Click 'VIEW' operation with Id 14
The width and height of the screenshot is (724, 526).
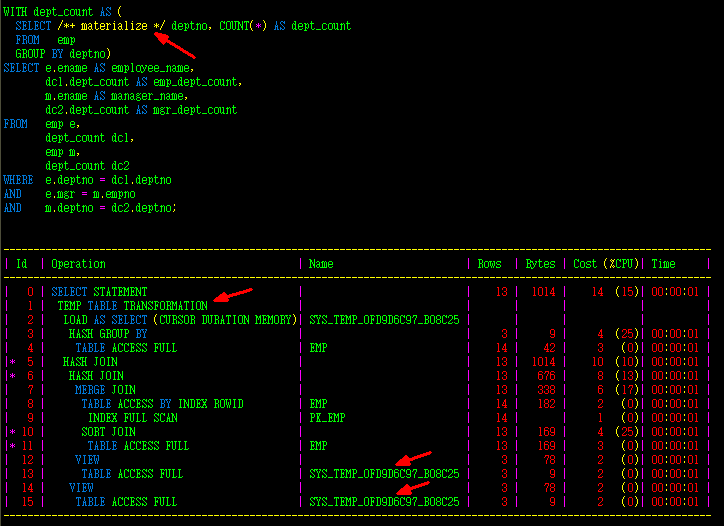click(x=81, y=488)
